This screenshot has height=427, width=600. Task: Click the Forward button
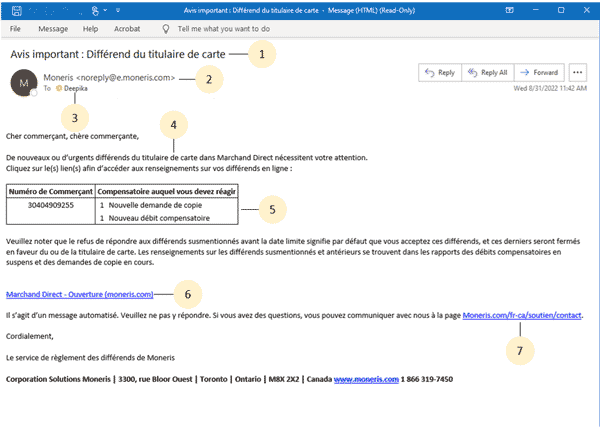point(539,73)
